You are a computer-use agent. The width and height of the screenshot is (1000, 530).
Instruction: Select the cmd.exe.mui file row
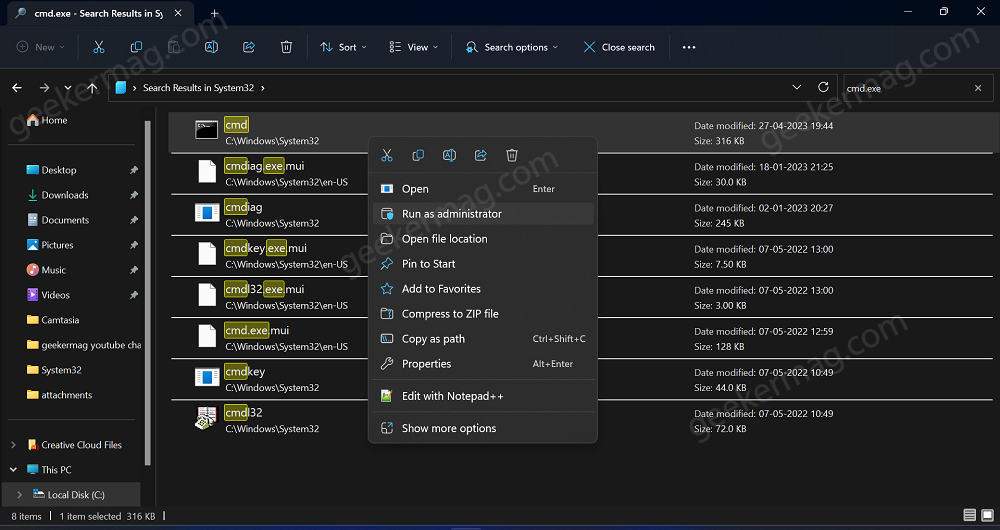click(x=582, y=338)
